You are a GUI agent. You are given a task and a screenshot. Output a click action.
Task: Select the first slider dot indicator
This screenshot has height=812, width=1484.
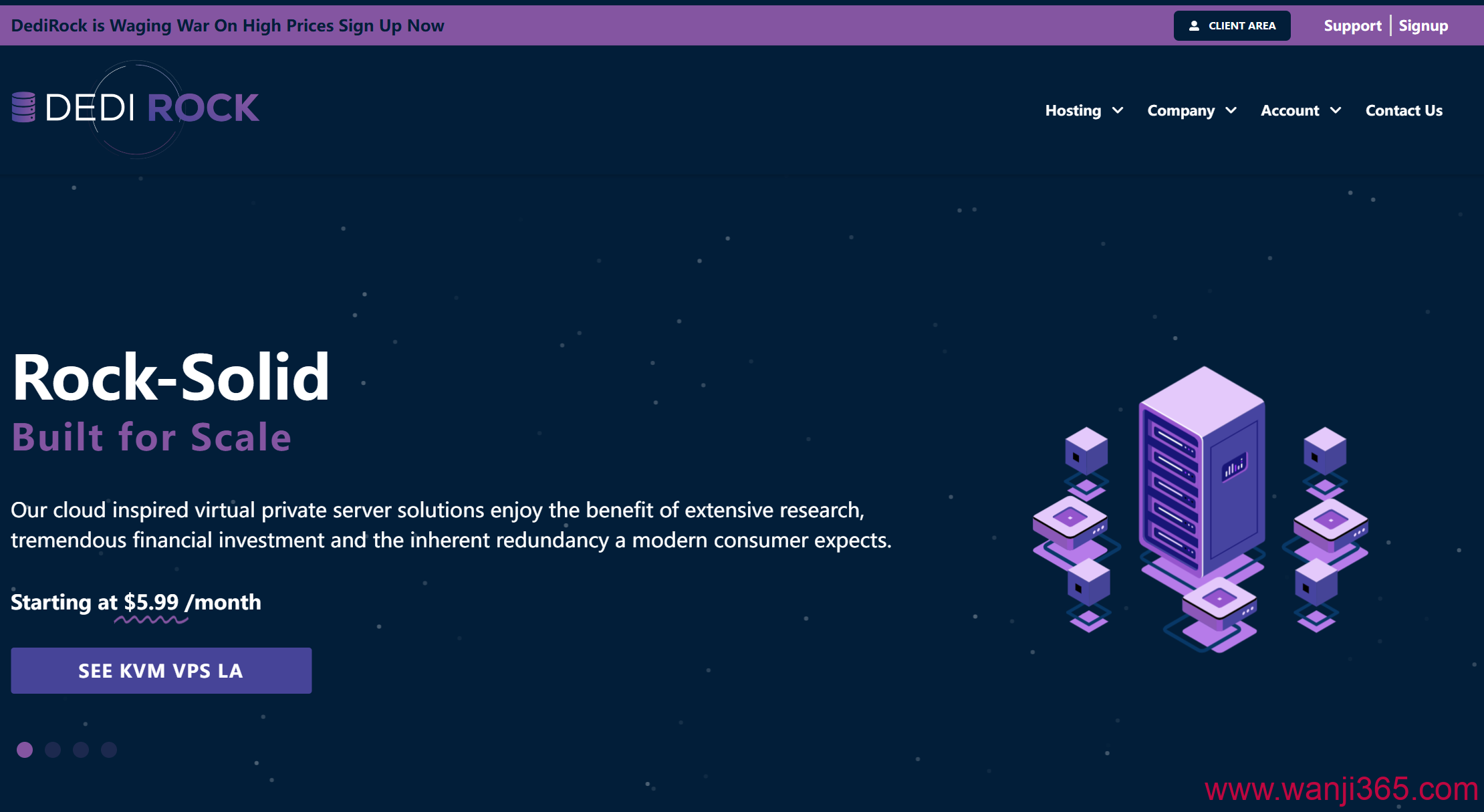25,750
